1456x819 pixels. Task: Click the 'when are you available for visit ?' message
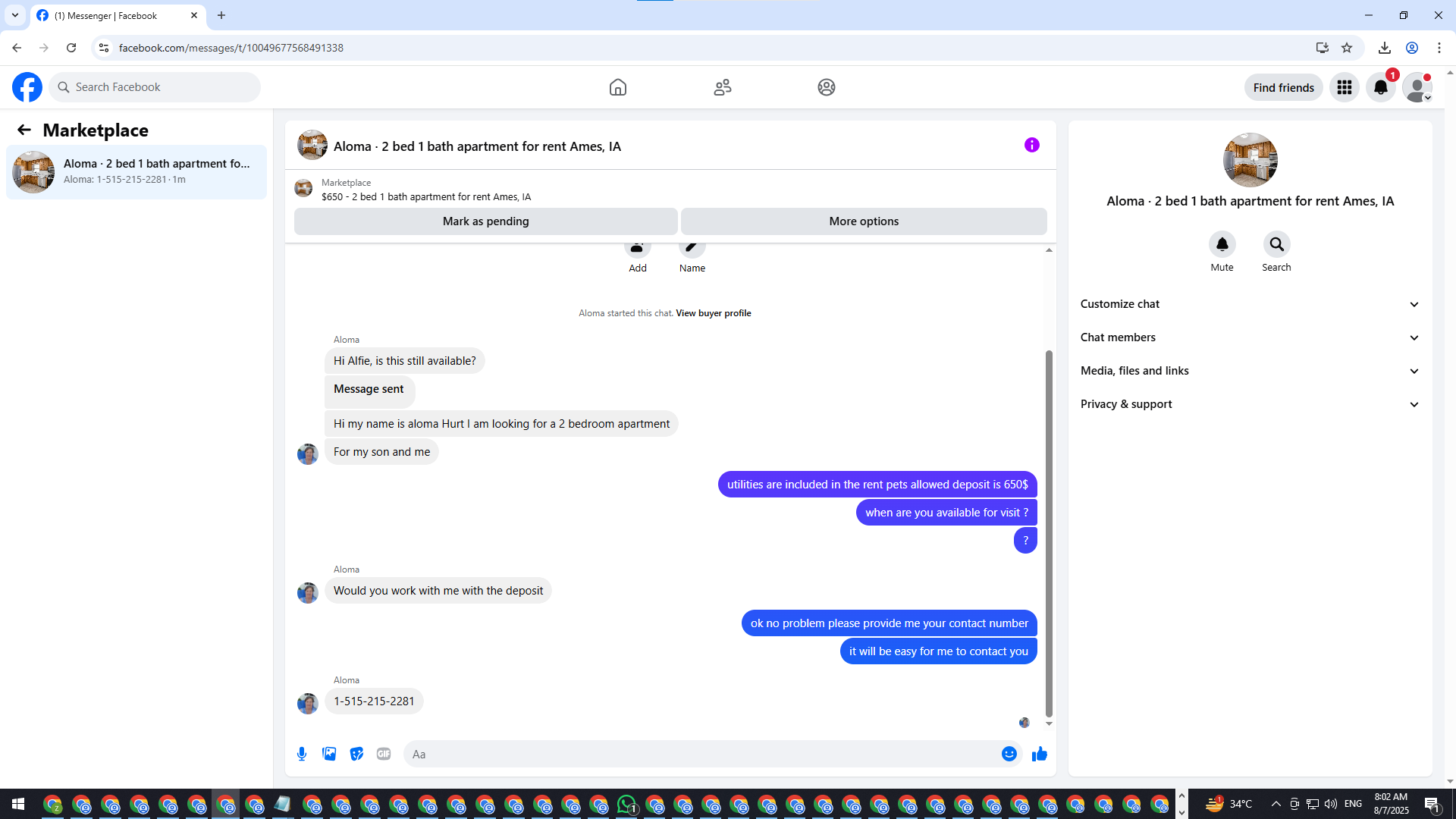(x=946, y=513)
